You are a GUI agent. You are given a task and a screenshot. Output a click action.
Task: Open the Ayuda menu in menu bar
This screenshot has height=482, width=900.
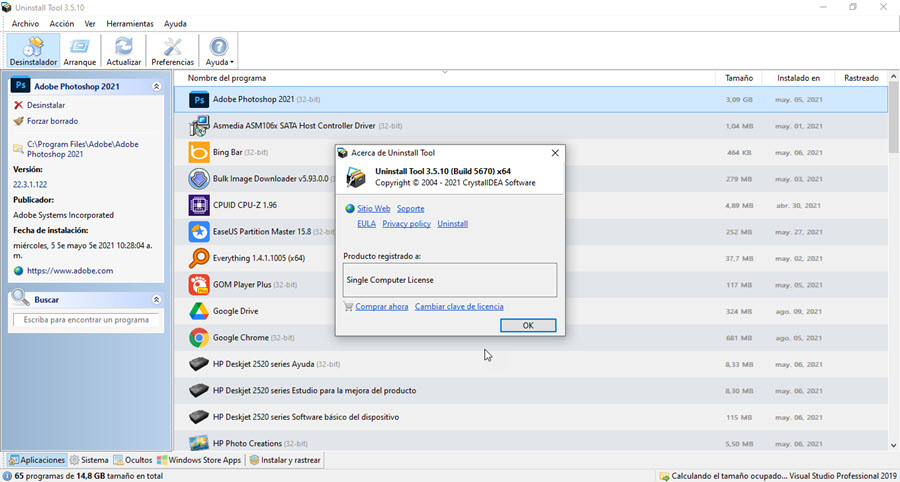pos(175,24)
